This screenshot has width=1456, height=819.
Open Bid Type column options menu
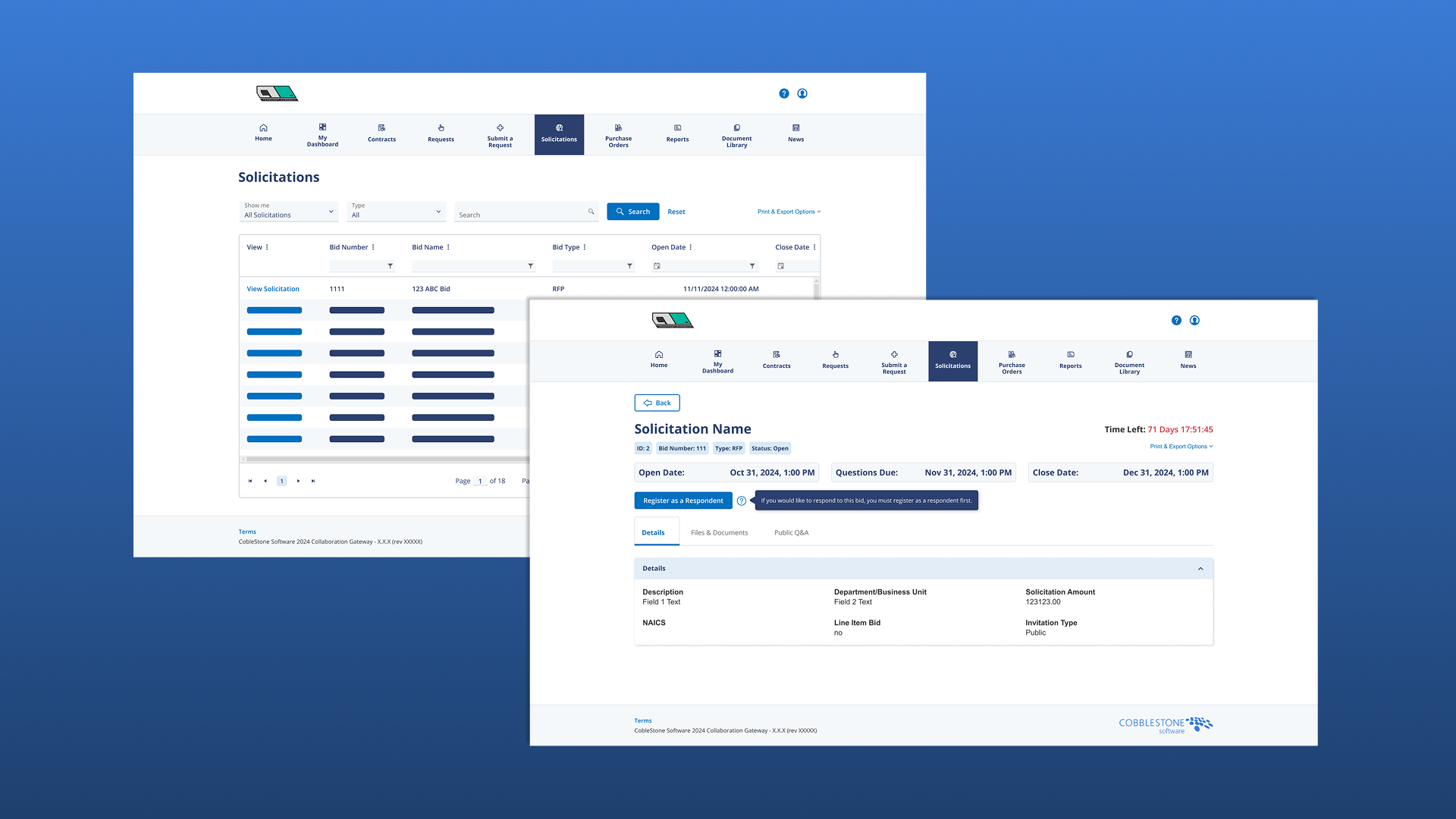(585, 247)
